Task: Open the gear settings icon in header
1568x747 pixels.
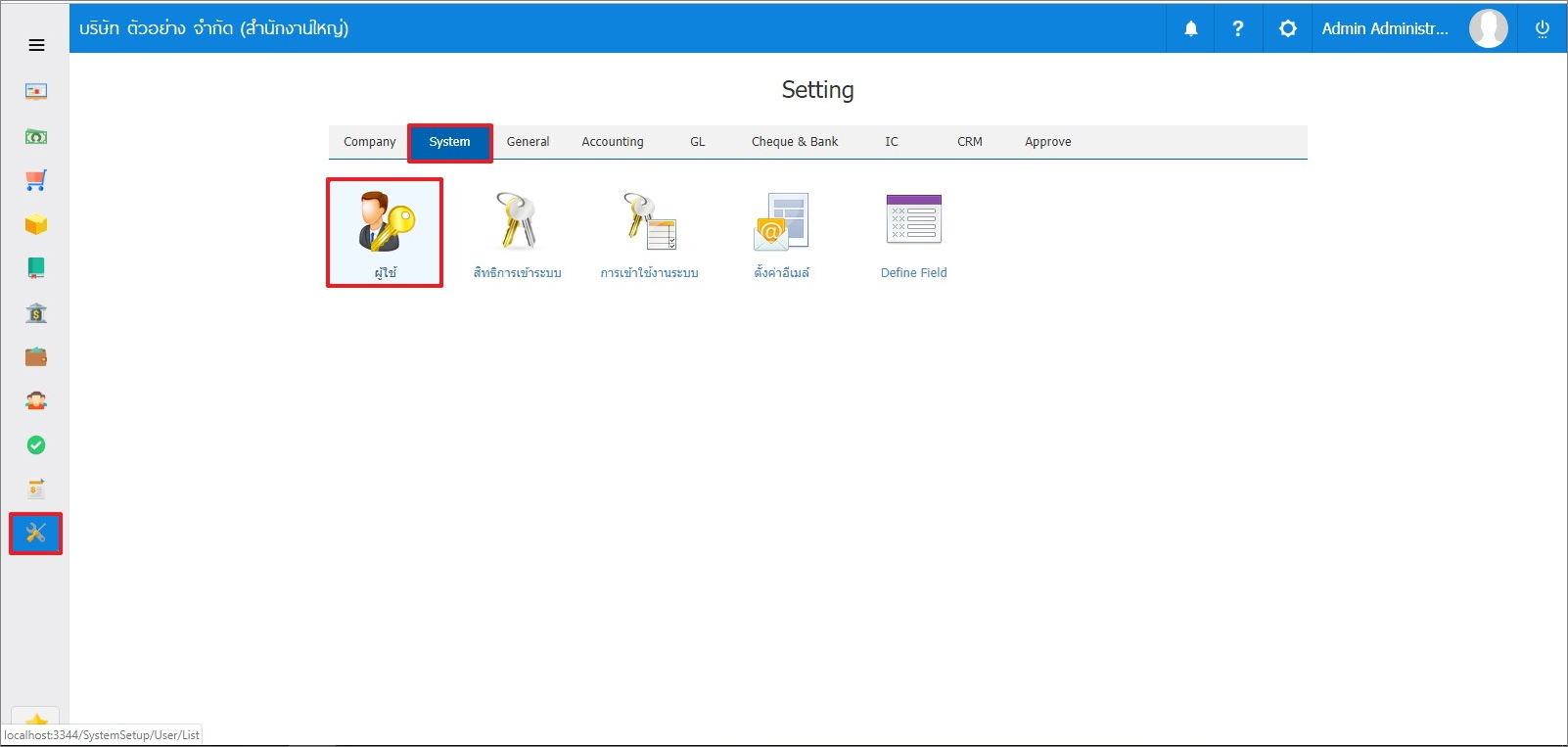Action: [x=1288, y=28]
